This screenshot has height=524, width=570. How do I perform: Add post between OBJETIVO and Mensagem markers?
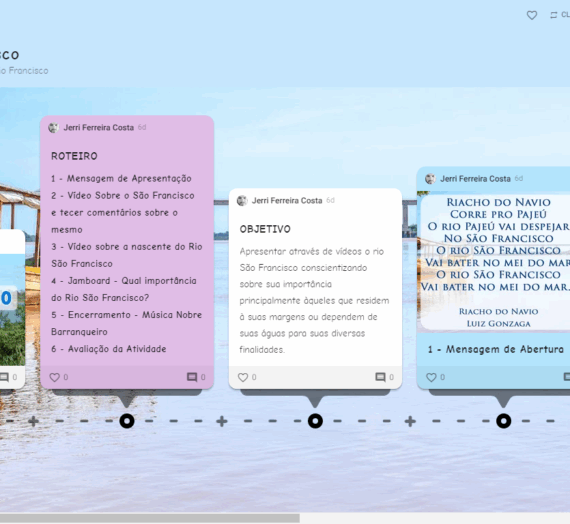410,421
